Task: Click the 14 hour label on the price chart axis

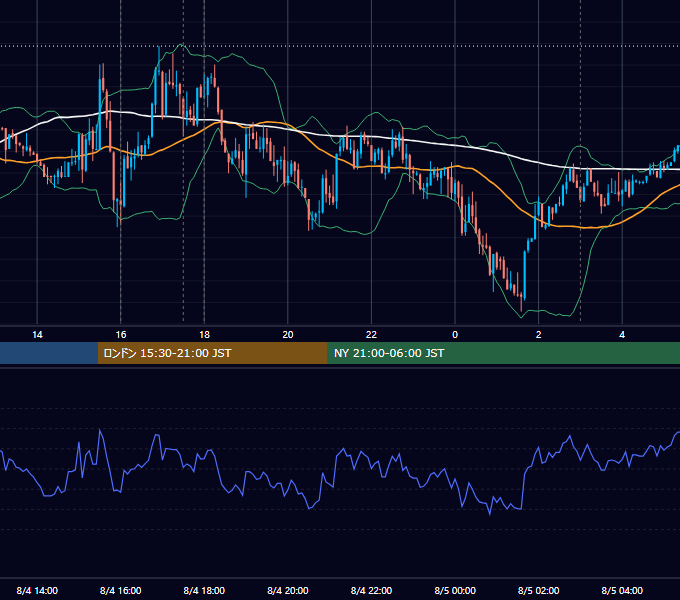Action: pos(37,335)
